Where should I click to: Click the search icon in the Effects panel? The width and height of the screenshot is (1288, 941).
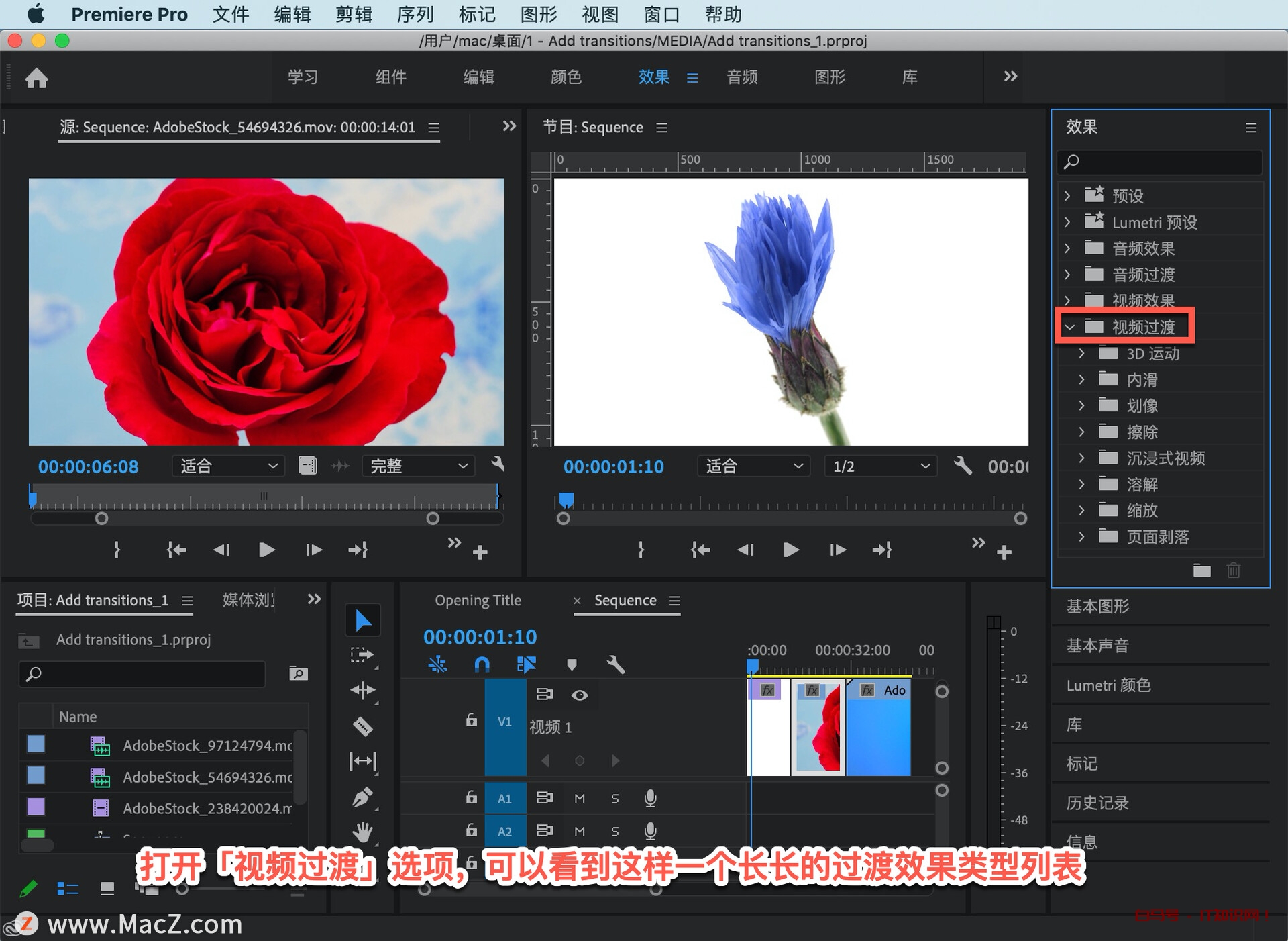[x=1072, y=162]
